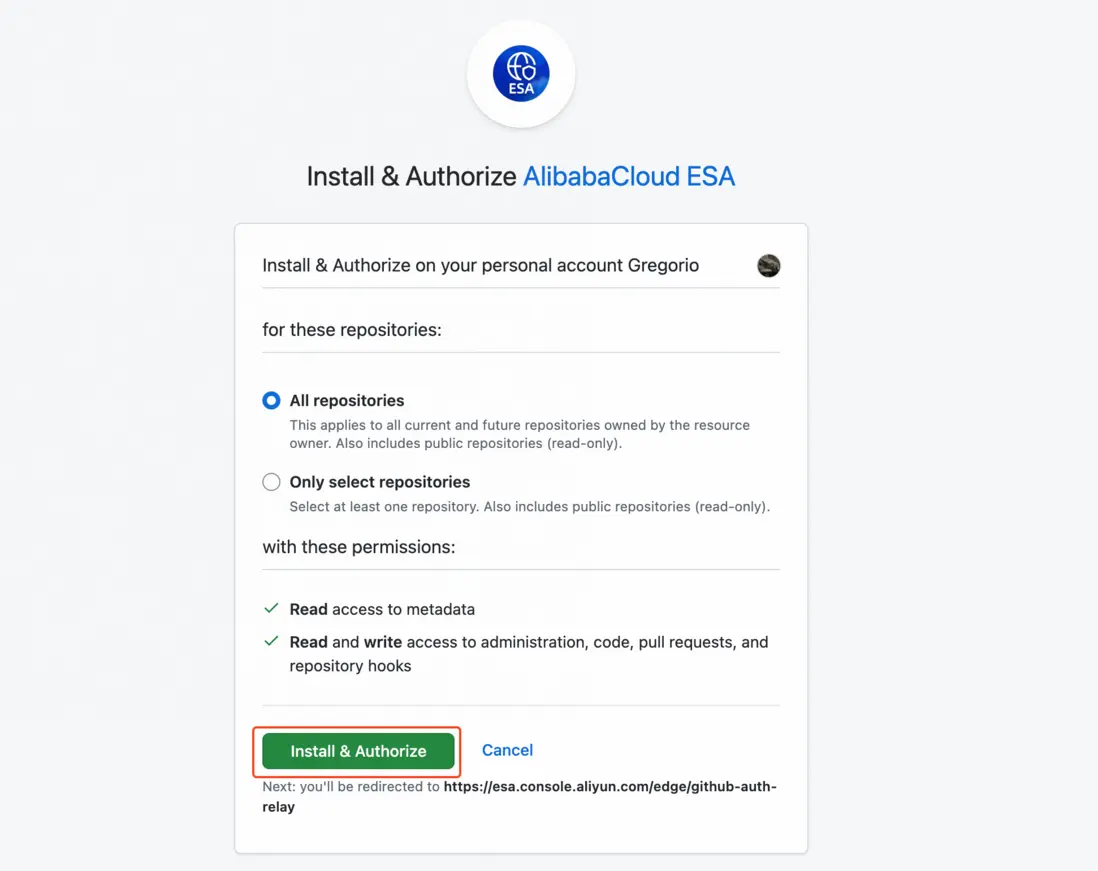
Task: Open the AlibabaCloud ESA app link
Action: 629,176
